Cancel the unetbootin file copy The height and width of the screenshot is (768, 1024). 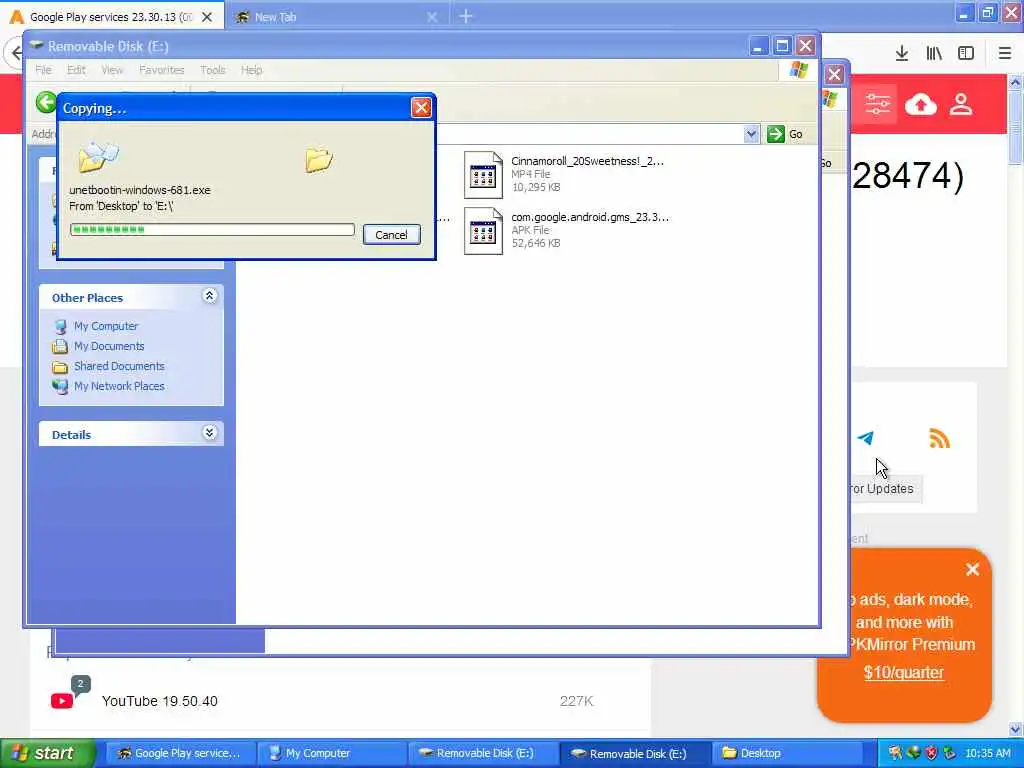tap(391, 234)
